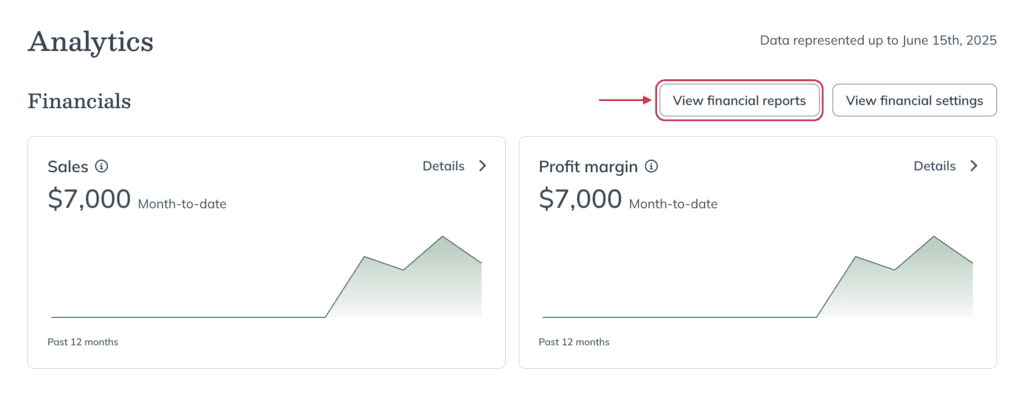Image resolution: width=1024 pixels, height=394 pixels.
Task: Click the Analytics page heading
Action: point(91,43)
